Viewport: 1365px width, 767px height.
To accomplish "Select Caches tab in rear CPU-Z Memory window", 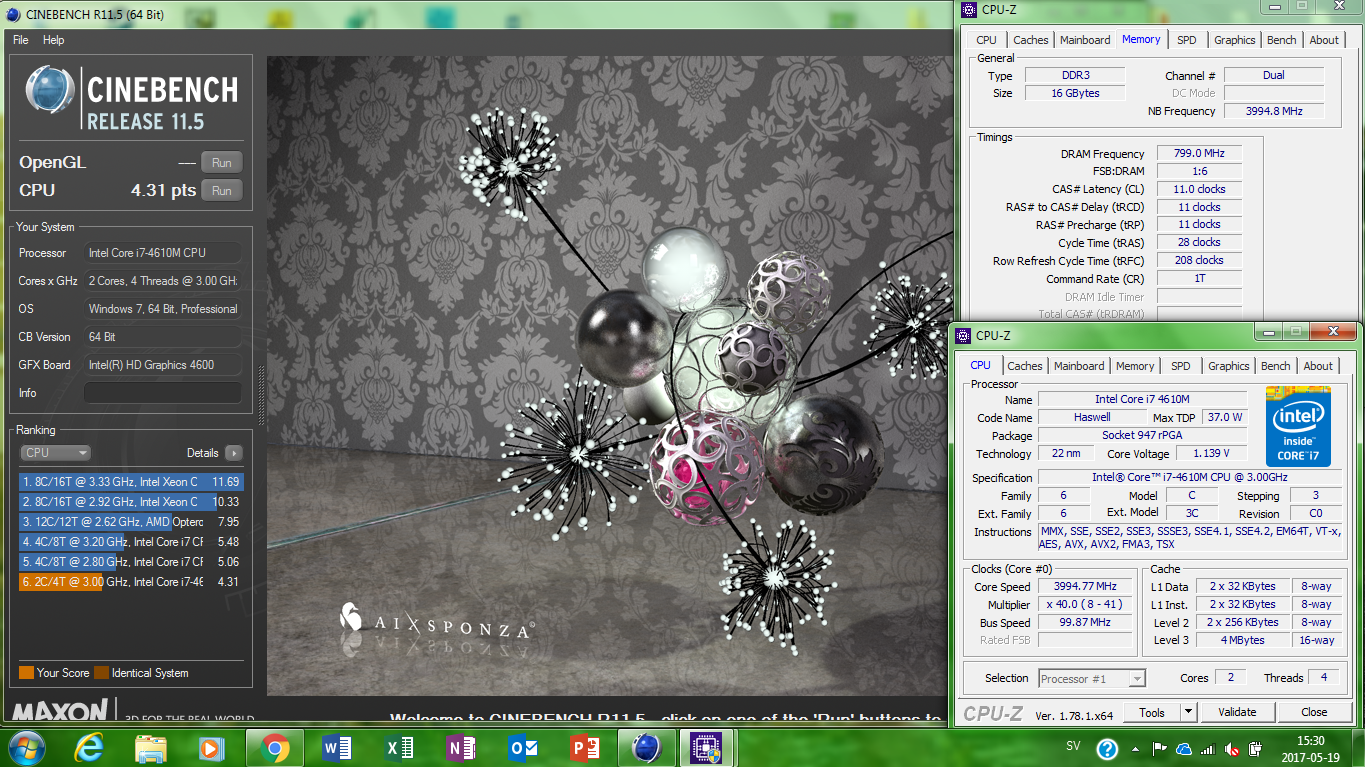I will (1031, 40).
